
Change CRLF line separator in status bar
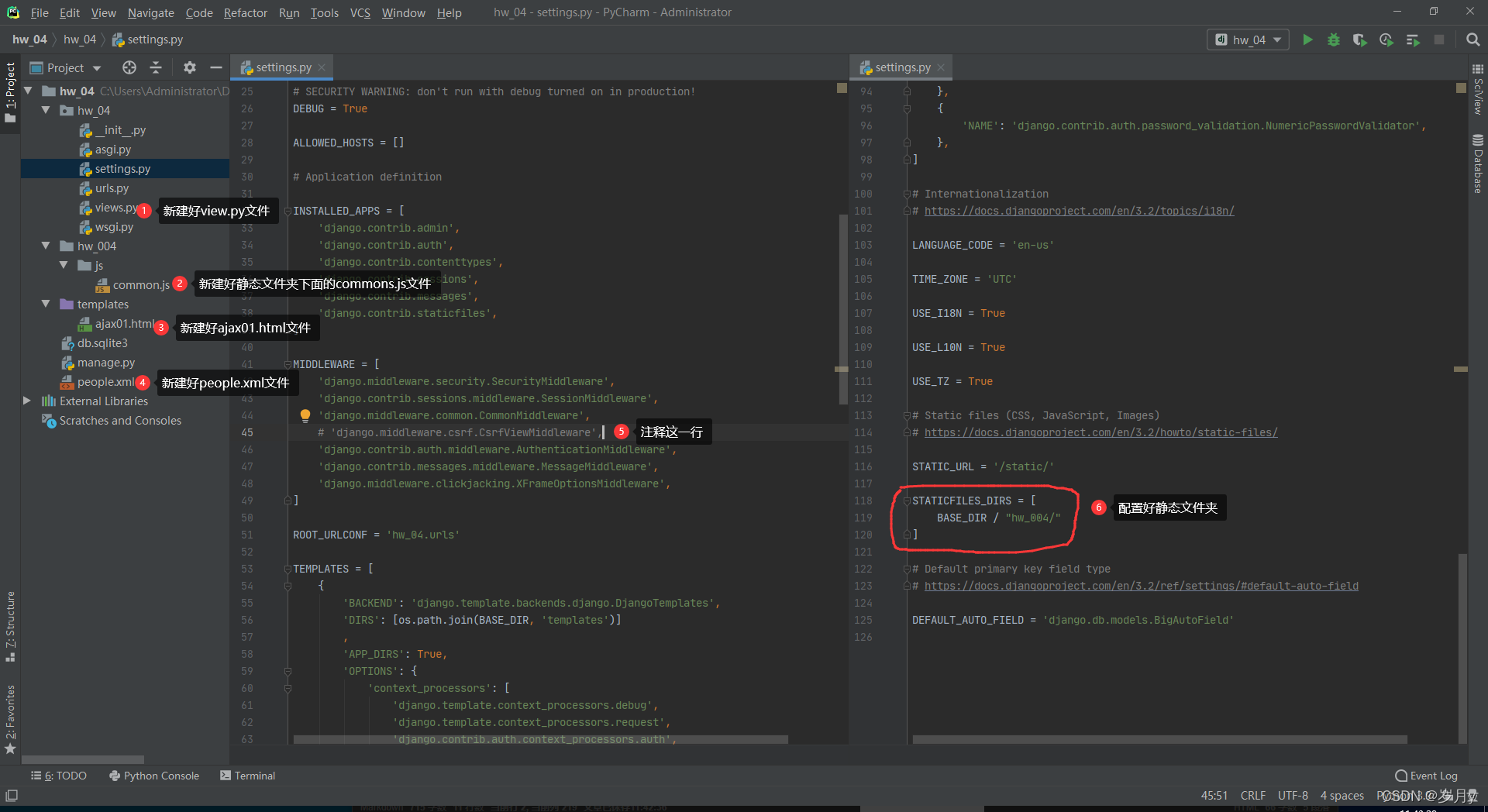[1252, 796]
